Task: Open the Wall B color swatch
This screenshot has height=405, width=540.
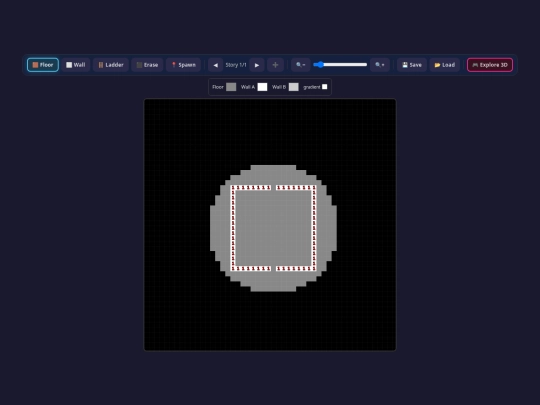Action: (293, 87)
